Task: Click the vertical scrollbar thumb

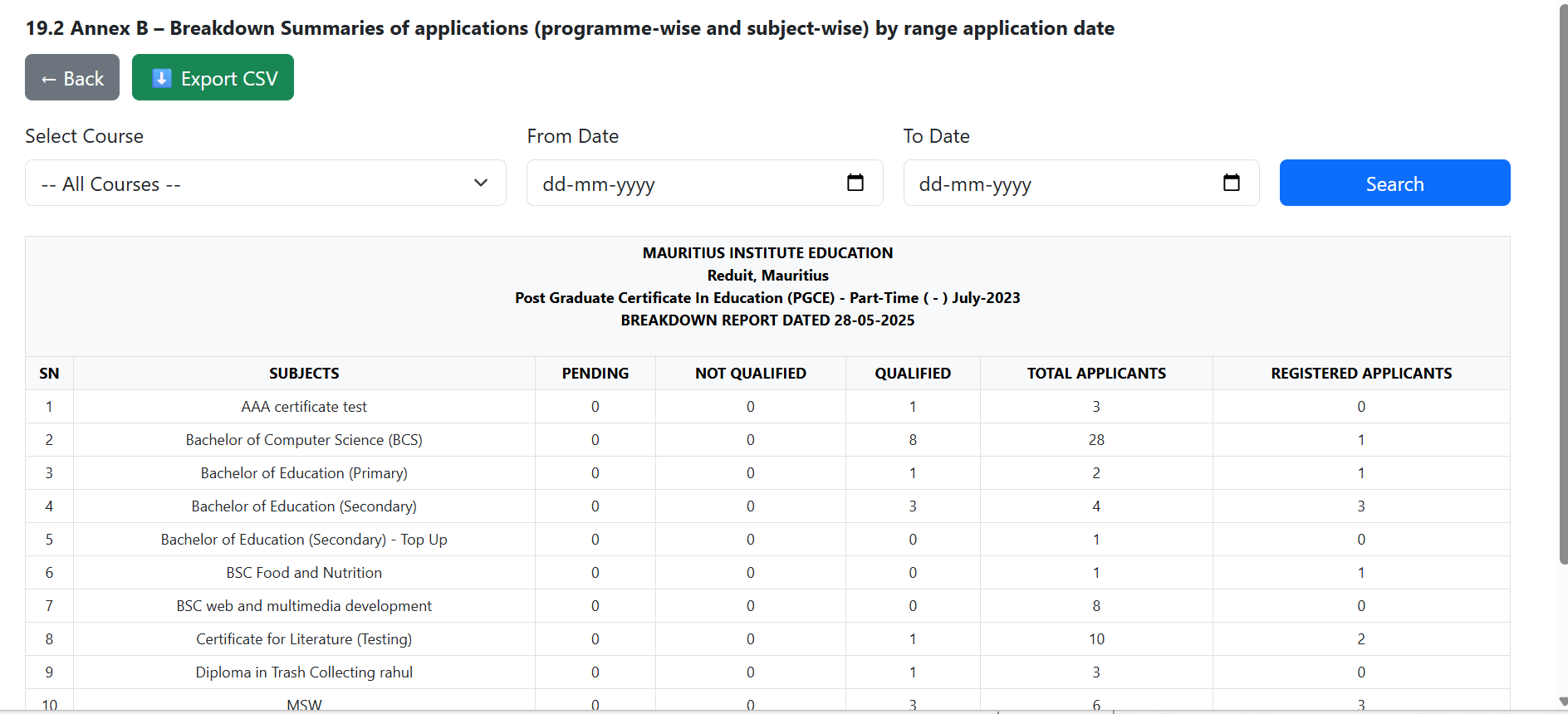Action: tap(1563, 282)
